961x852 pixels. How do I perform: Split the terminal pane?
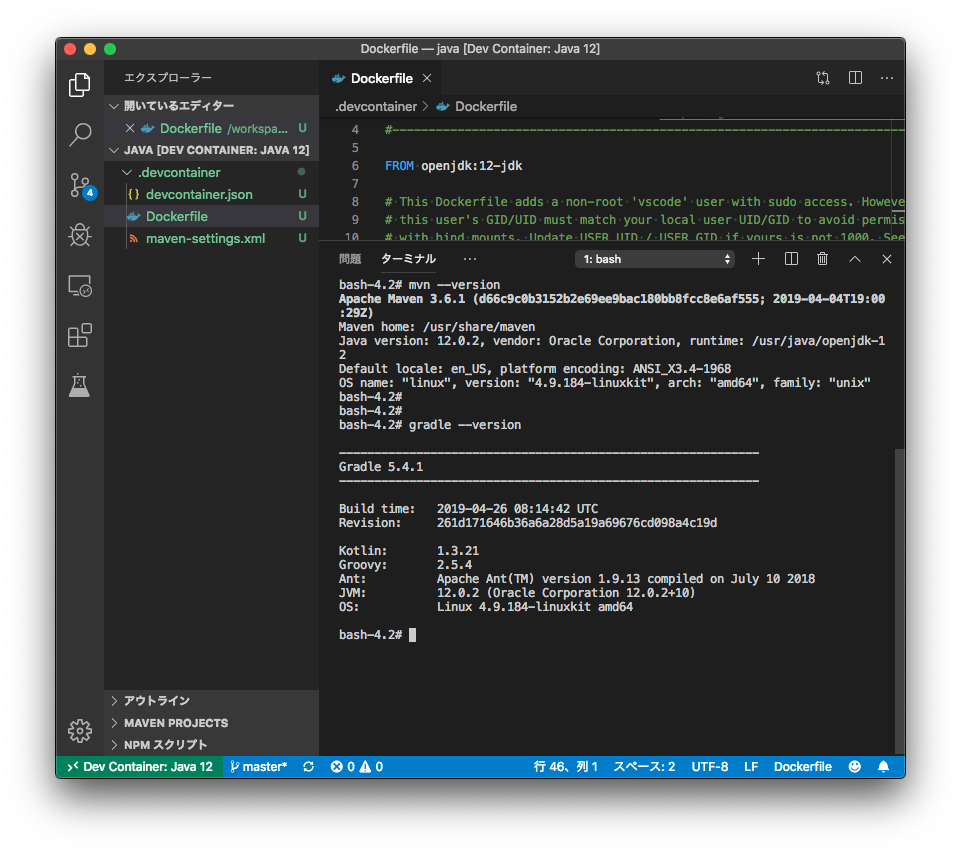791,259
